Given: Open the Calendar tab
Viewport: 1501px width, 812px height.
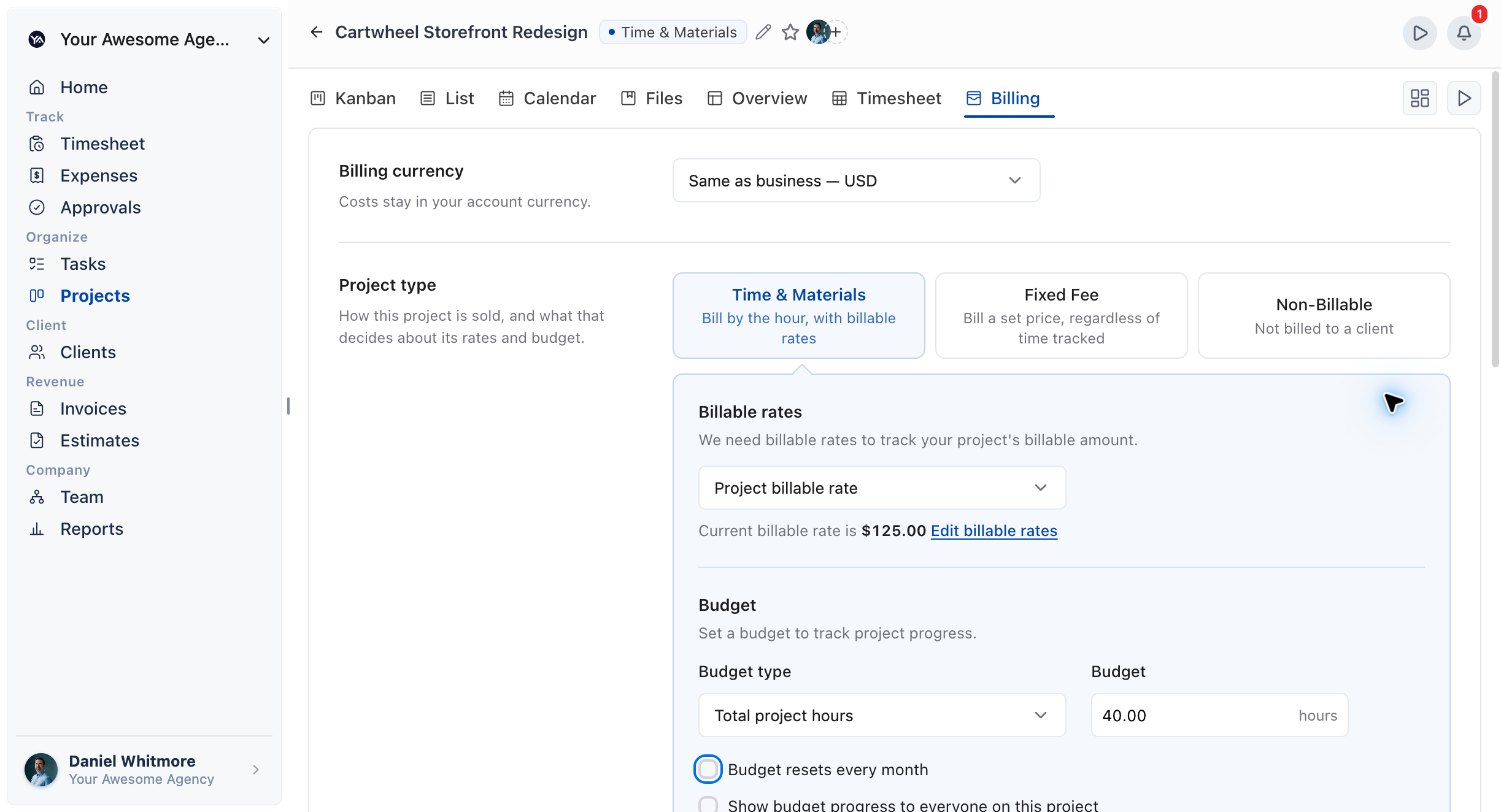Looking at the screenshot, I should click(547, 98).
